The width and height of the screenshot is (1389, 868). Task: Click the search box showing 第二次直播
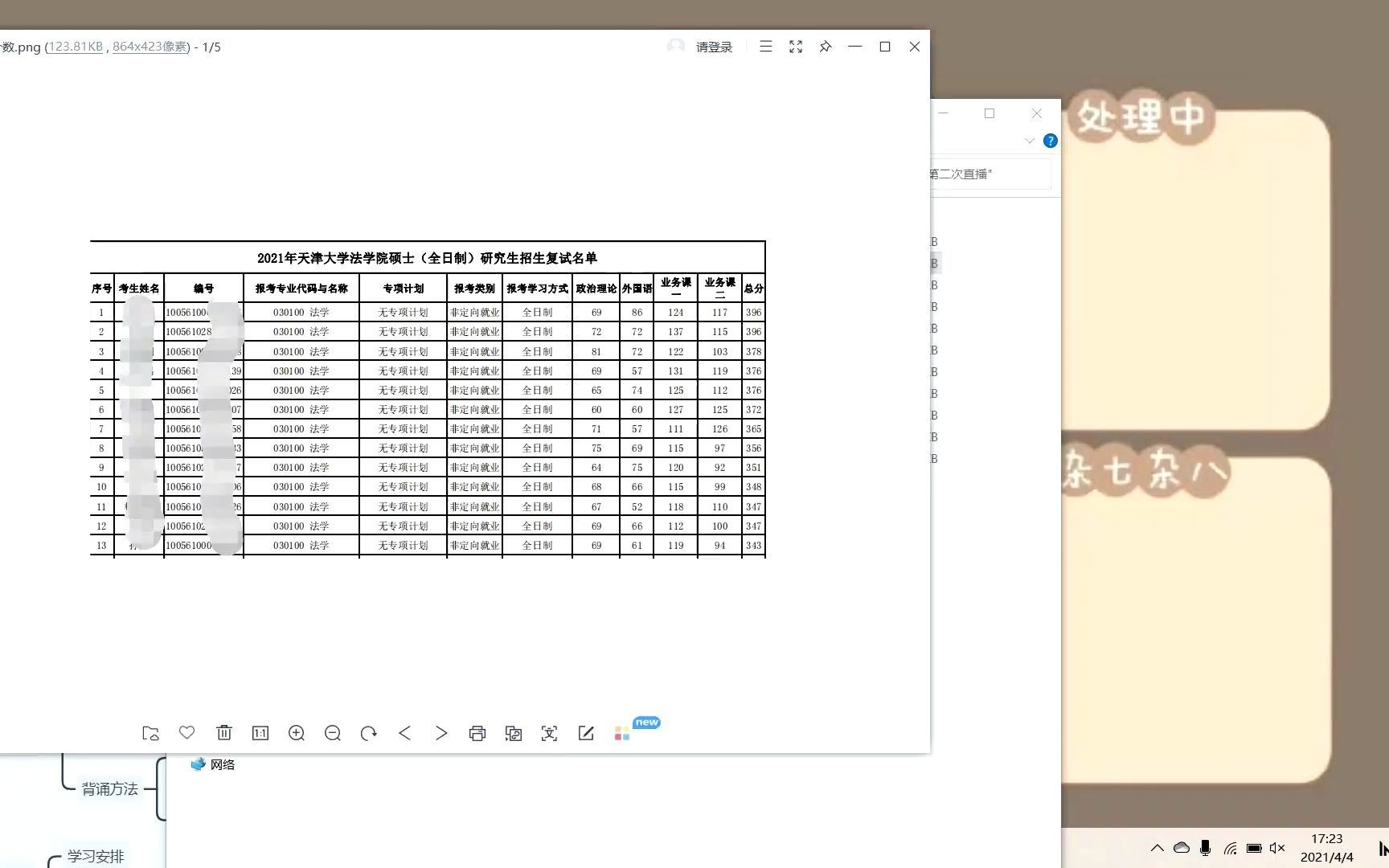coord(990,174)
